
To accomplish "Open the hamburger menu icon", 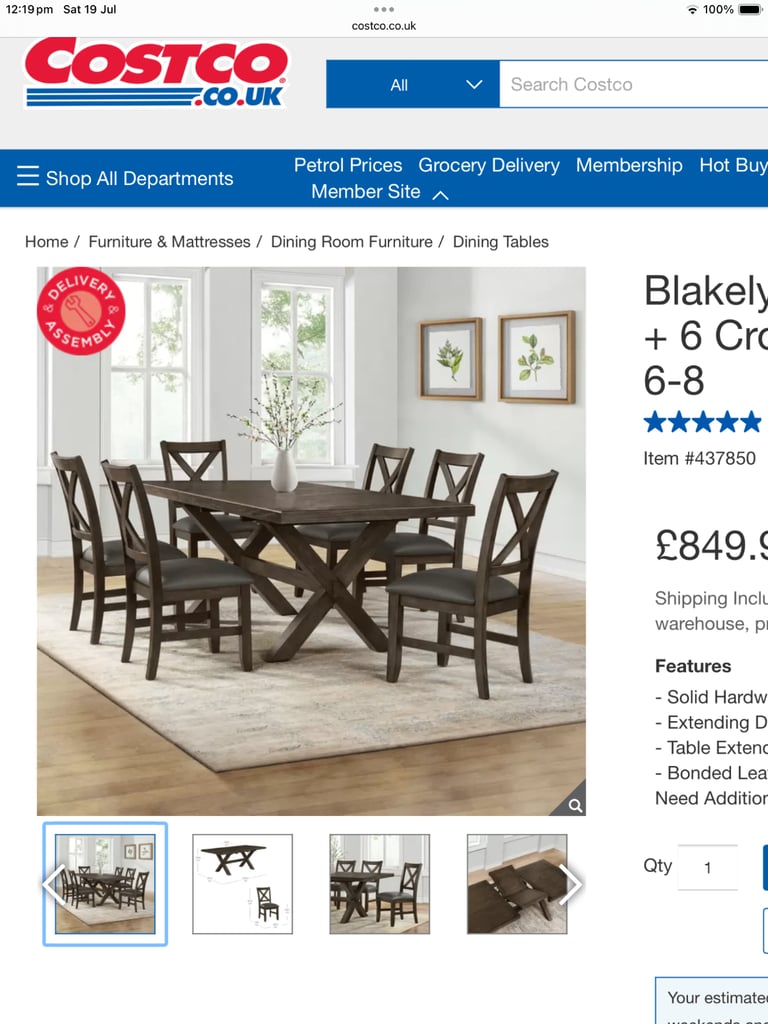I will click(x=27, y=176).
